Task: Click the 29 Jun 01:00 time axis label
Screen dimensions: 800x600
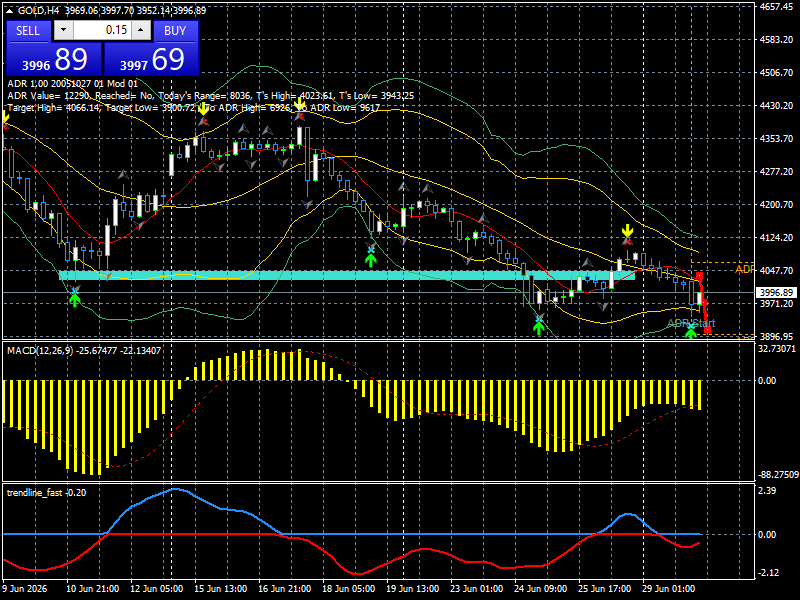Action: pos(668,588)
